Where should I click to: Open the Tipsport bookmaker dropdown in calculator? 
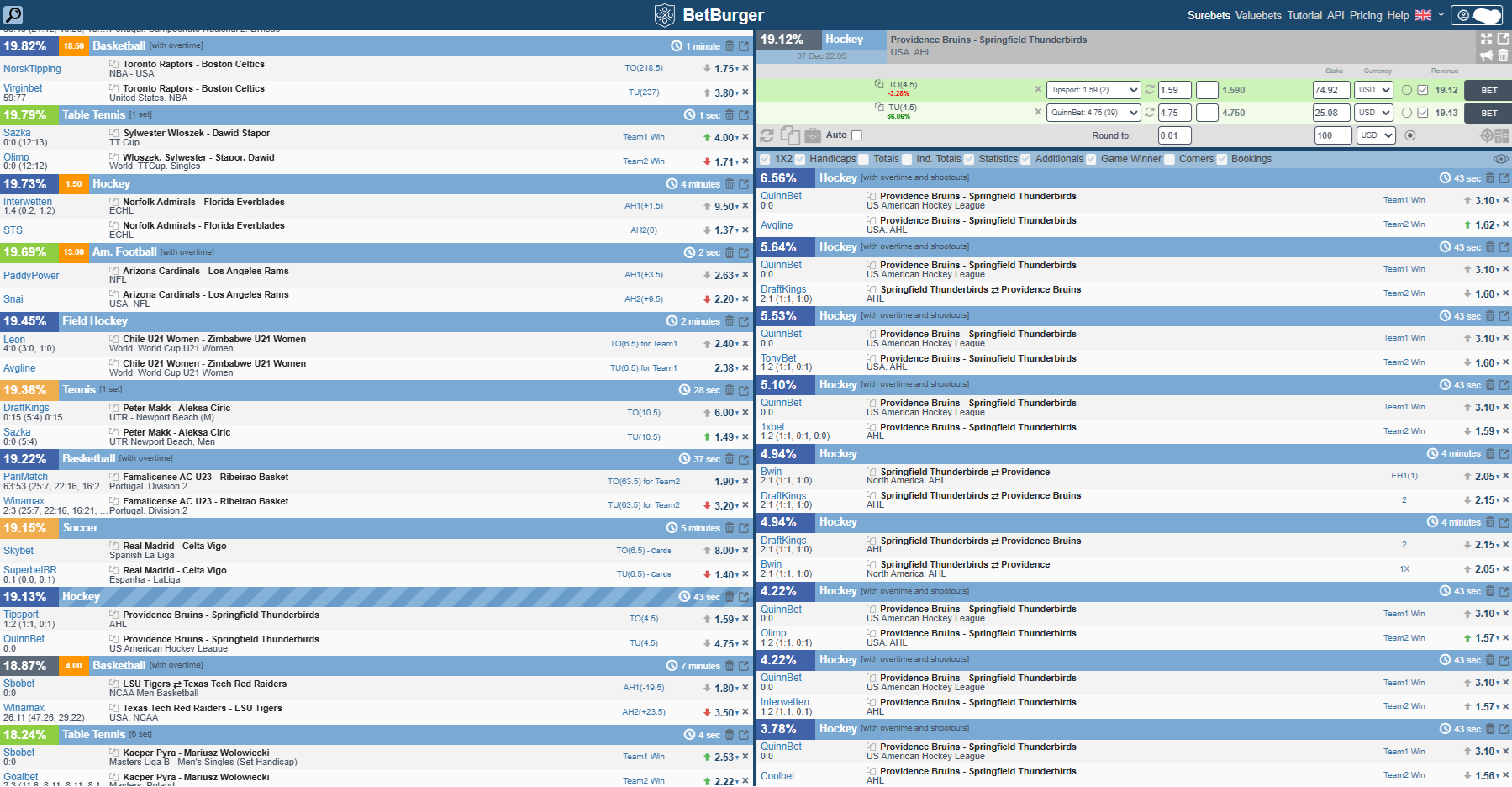point(1093,90)
